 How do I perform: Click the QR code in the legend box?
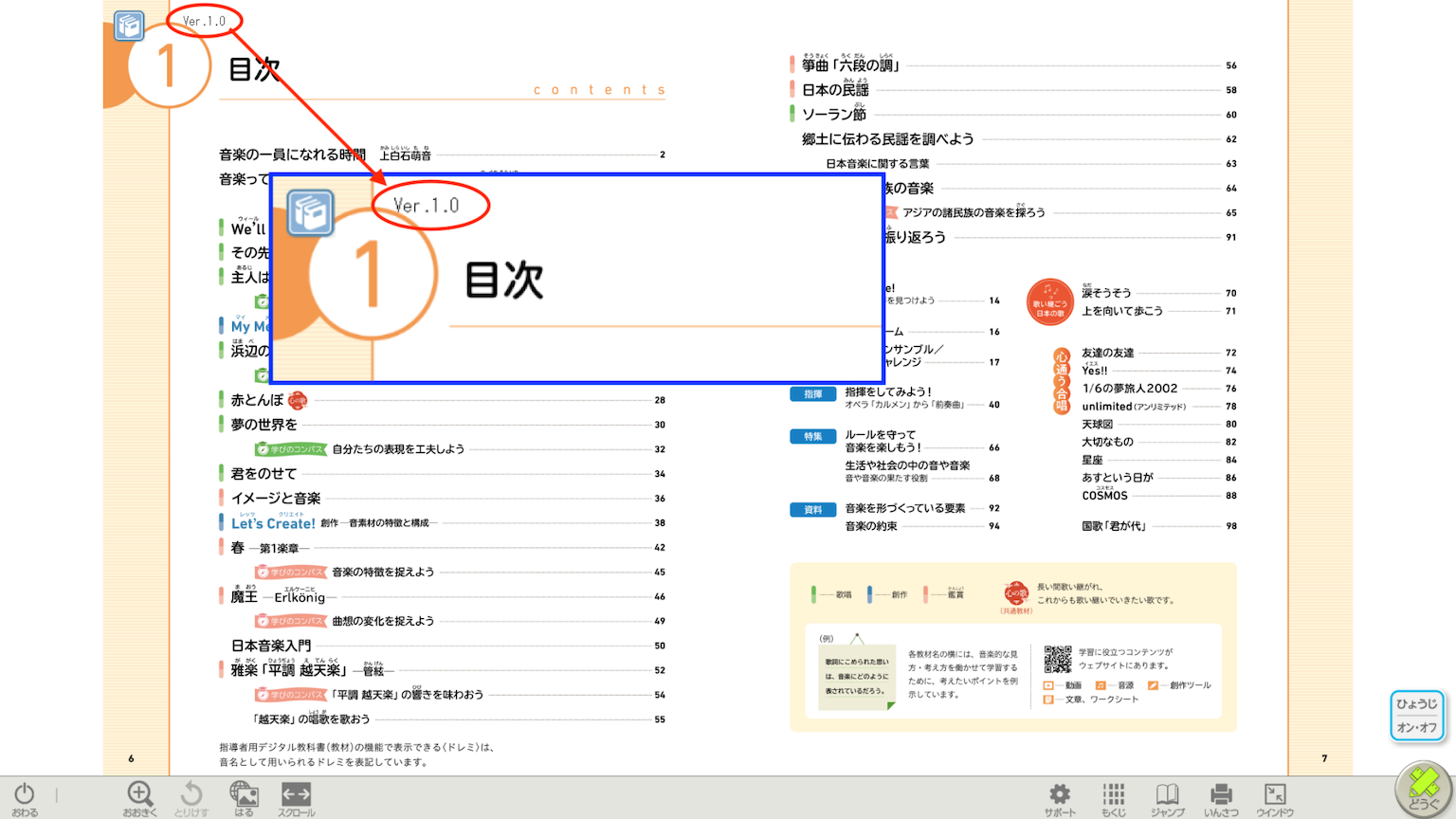(1057, 659)
